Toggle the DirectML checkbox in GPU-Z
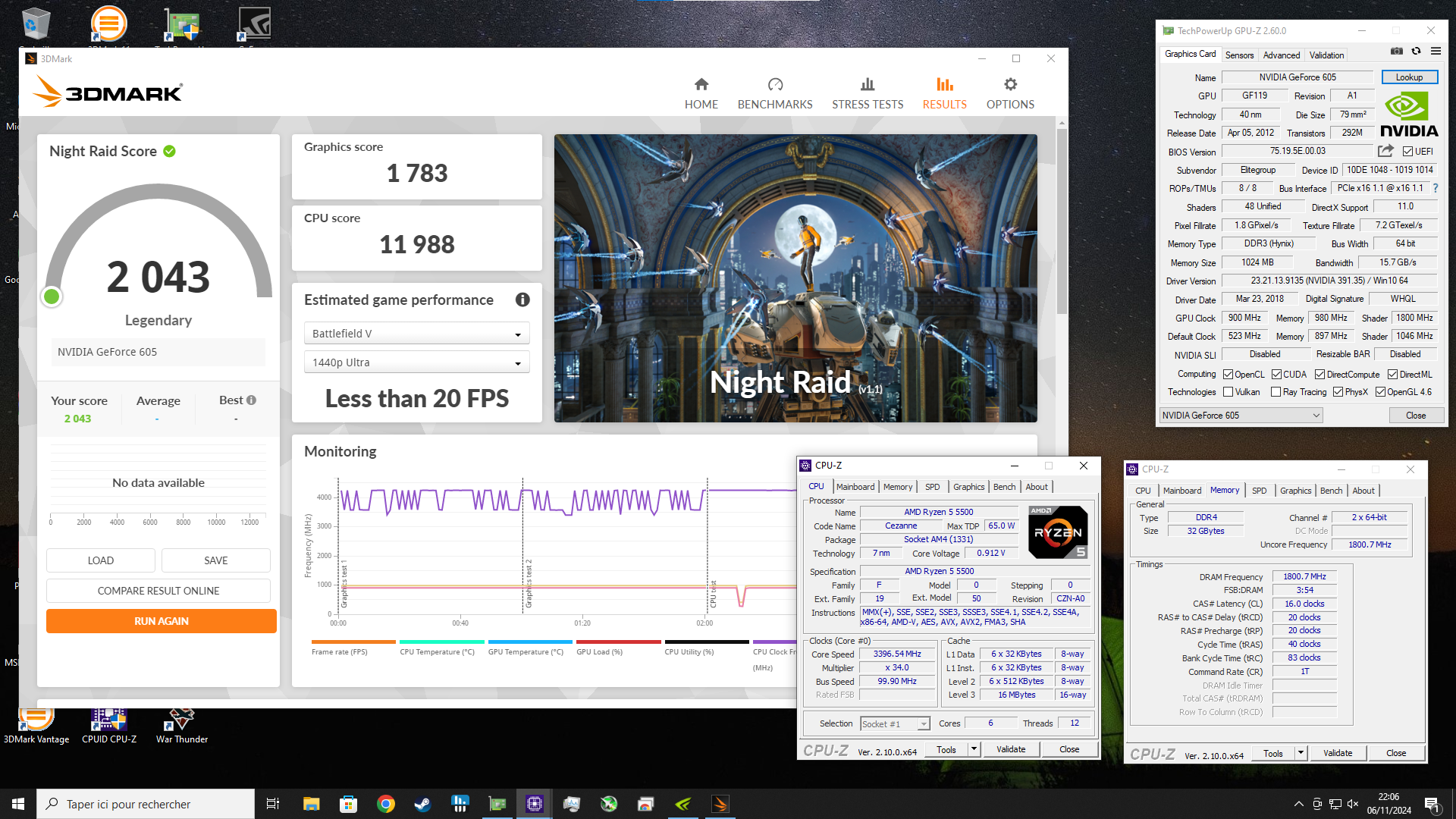 [1392, 375]
